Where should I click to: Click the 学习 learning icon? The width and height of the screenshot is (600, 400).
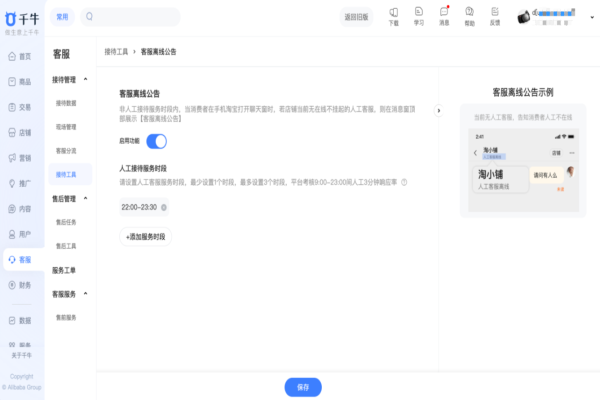pos(418,16)
